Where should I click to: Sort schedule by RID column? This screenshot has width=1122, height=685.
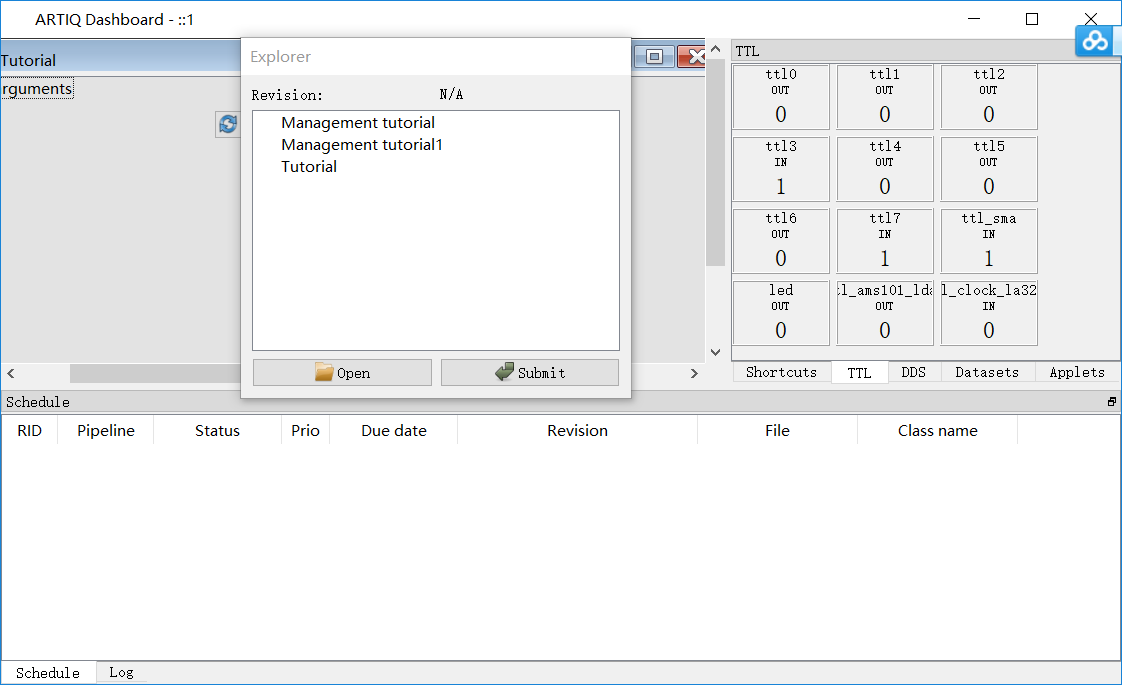(29, 430)
